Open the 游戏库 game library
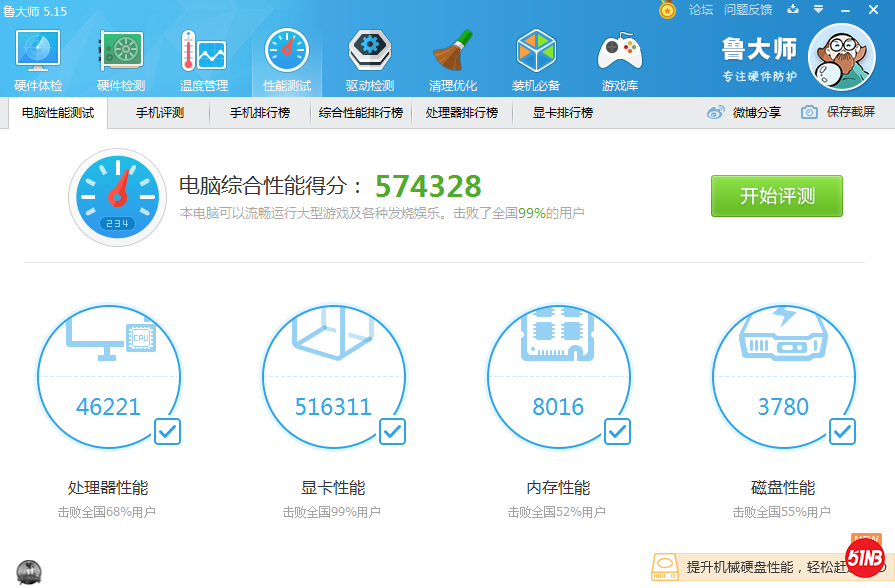The height and width of the screenshot is (588, 895). click(619, 57)
